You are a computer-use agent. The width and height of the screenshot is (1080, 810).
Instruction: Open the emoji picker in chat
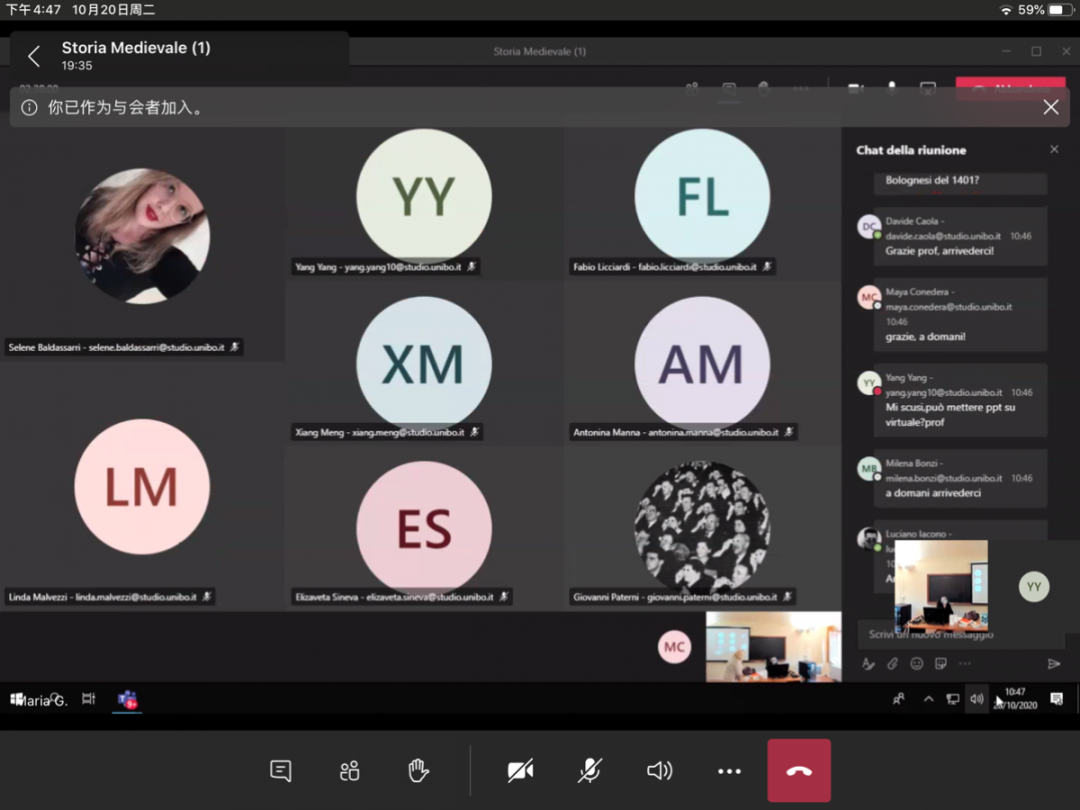click(916, 663)
